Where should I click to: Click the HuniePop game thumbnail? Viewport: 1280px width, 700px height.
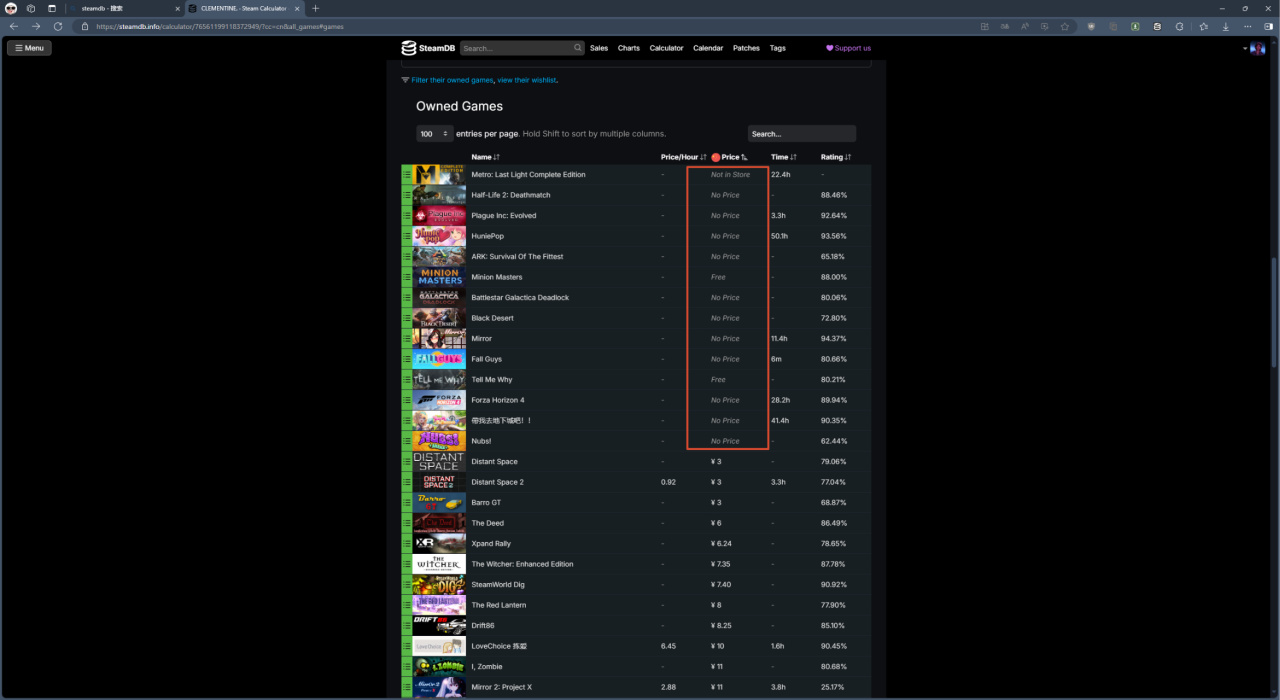[x=439, y=236]
